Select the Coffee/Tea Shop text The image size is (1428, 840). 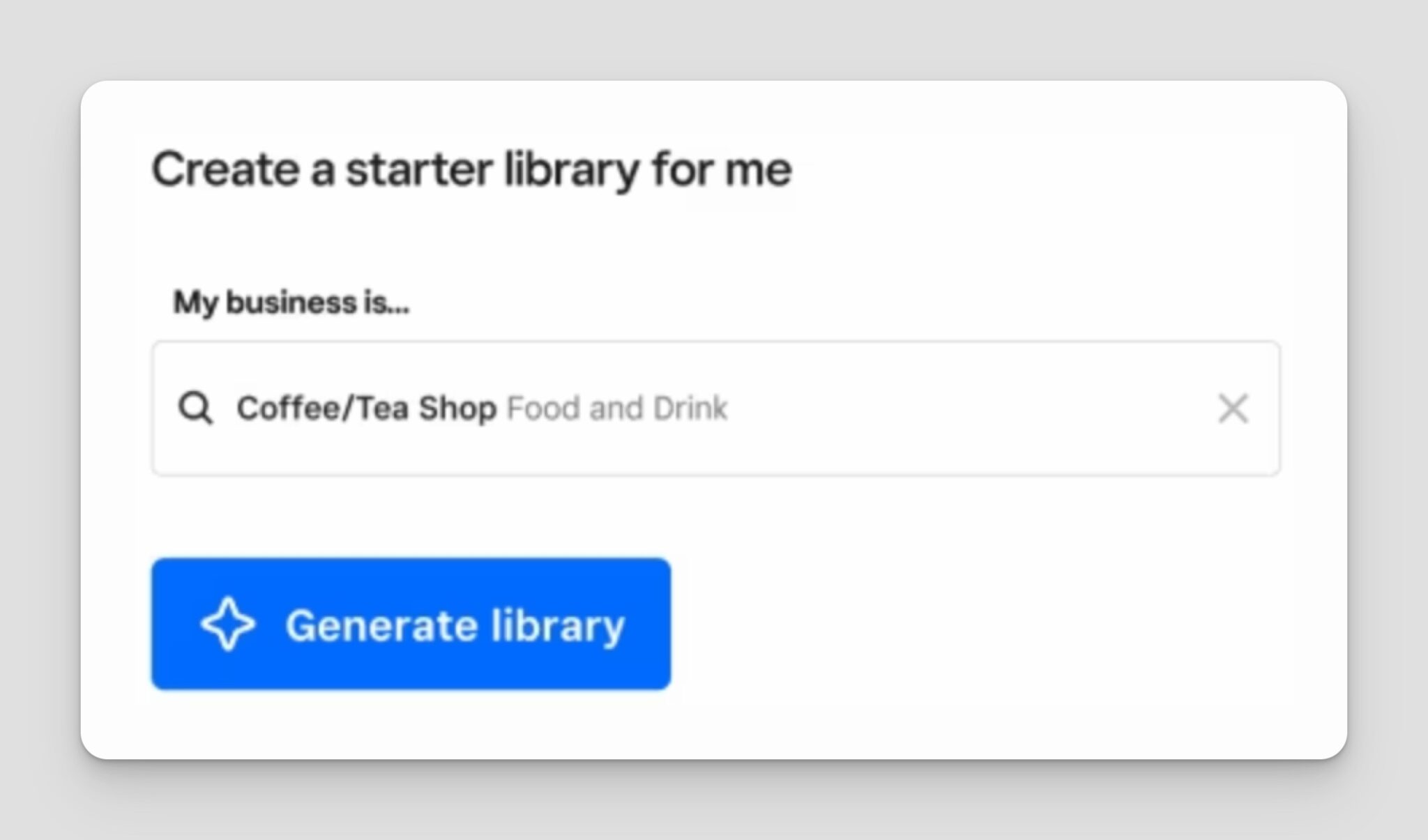pyautogui.click(x=366, y=408)
